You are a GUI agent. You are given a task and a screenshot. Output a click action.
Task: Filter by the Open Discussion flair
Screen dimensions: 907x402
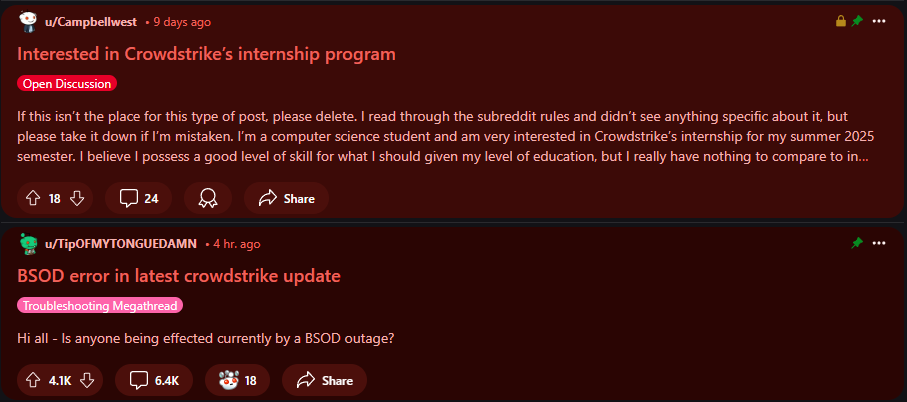click(67, 84)
